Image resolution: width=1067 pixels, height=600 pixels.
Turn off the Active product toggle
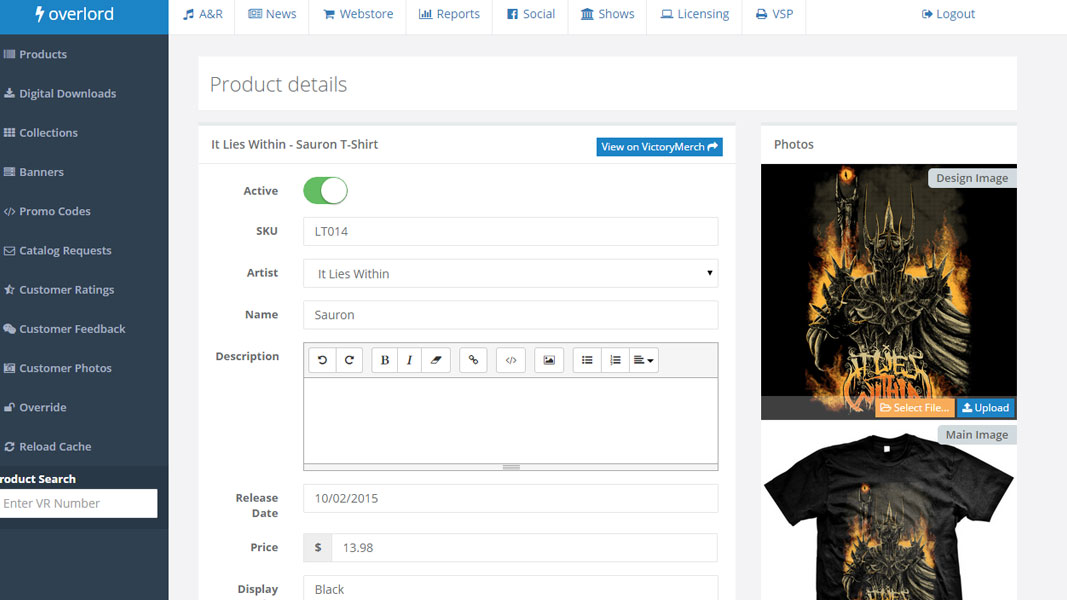coord(325,191)
